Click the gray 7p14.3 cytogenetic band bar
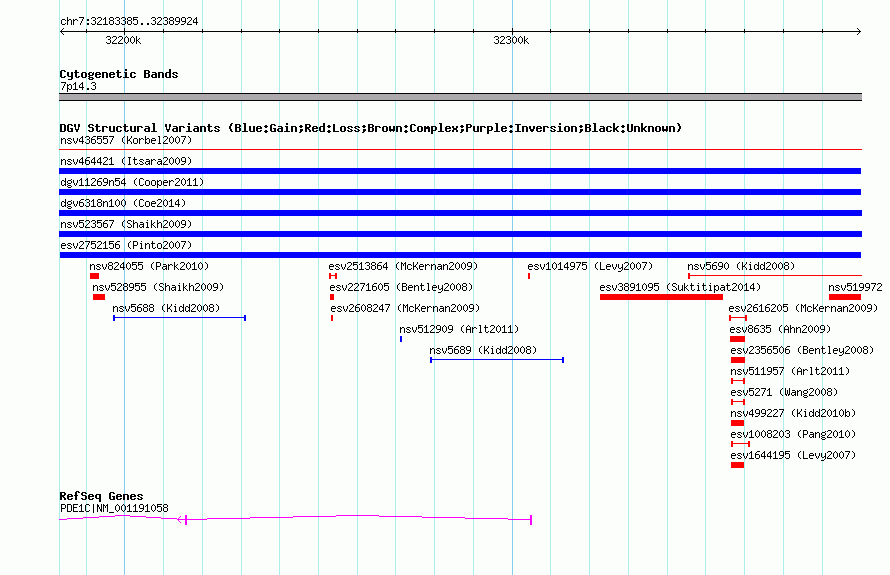The image size is (890, 575). click(460, 97)
